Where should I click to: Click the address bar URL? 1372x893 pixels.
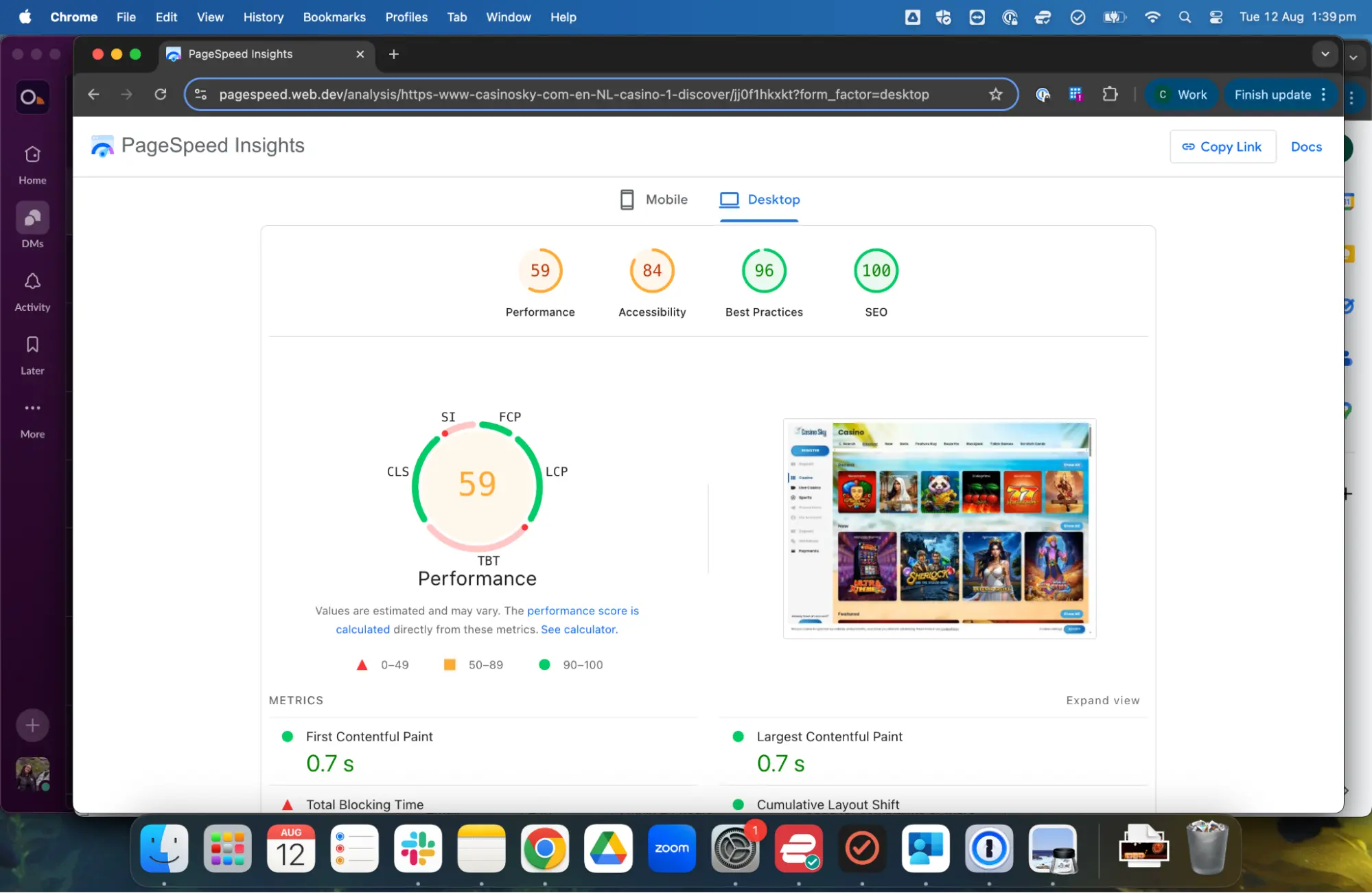(x=574, y=95)
